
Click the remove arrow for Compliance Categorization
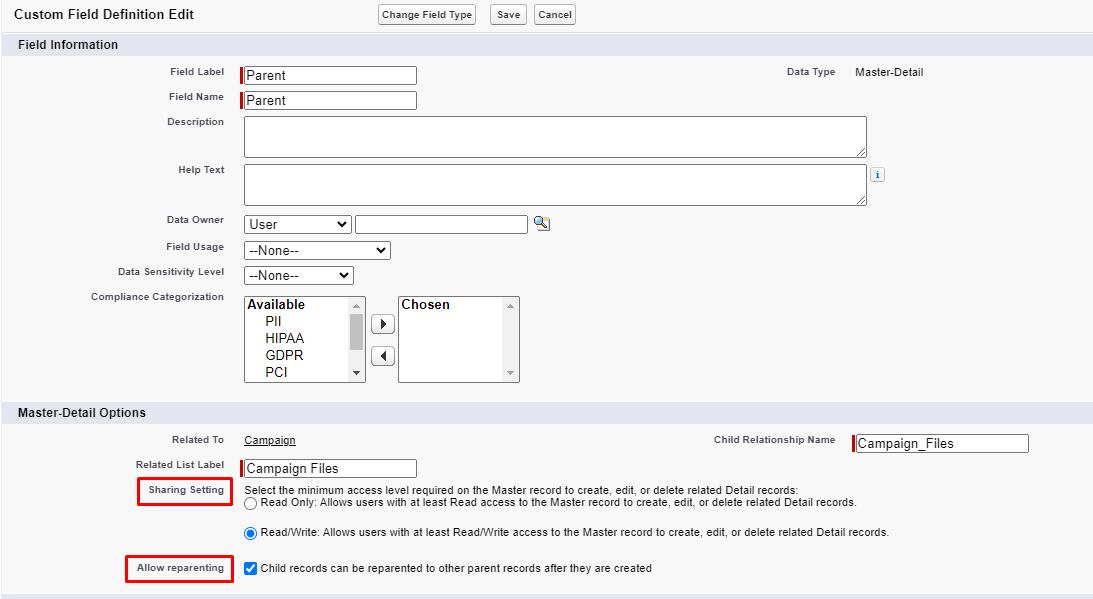click(382, 356)
